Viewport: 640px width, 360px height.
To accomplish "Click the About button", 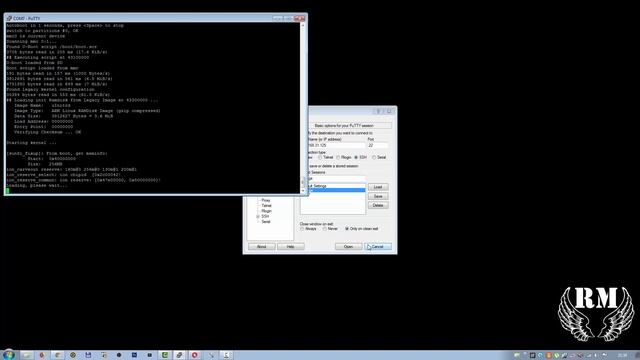I will click(x=262, y=247).
